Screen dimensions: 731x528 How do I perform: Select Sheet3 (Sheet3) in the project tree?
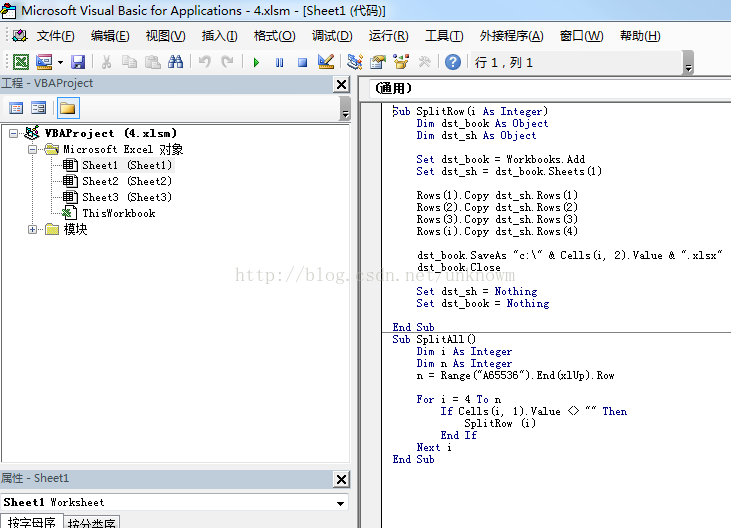click(x=127, y=197)
